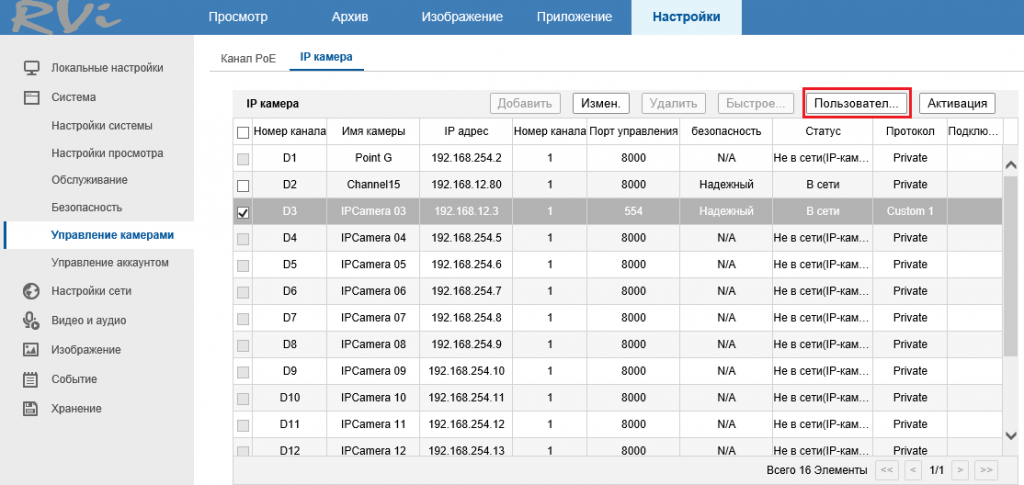This screenshot has width=1024, height=485.
Task: Click the Event calendar icon
Action: (31, 379)
